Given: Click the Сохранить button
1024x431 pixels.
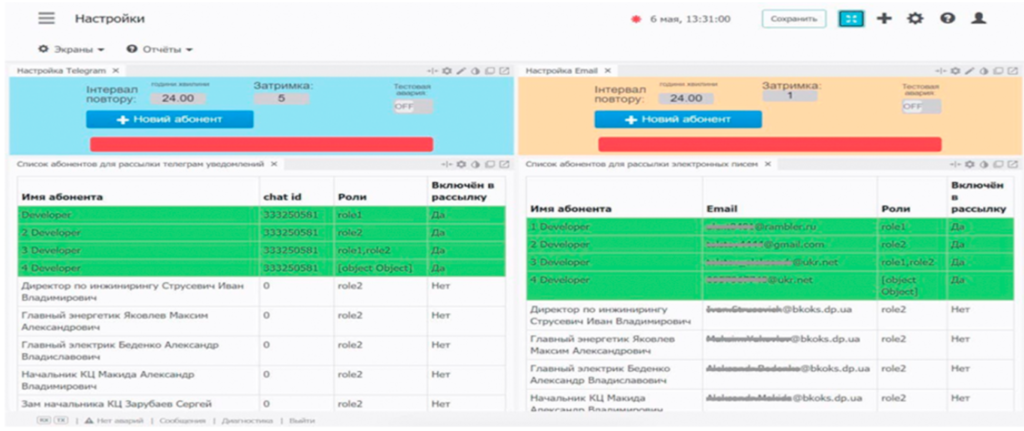Looking at the screenshot, I should [793, 18].
